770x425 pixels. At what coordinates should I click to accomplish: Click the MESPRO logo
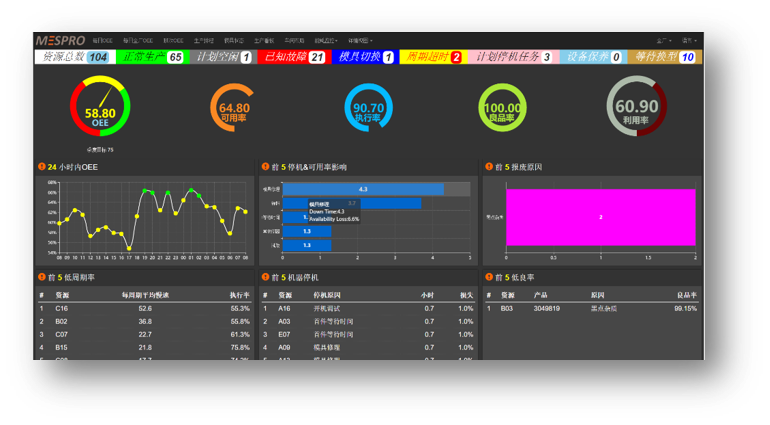(59, 41)
